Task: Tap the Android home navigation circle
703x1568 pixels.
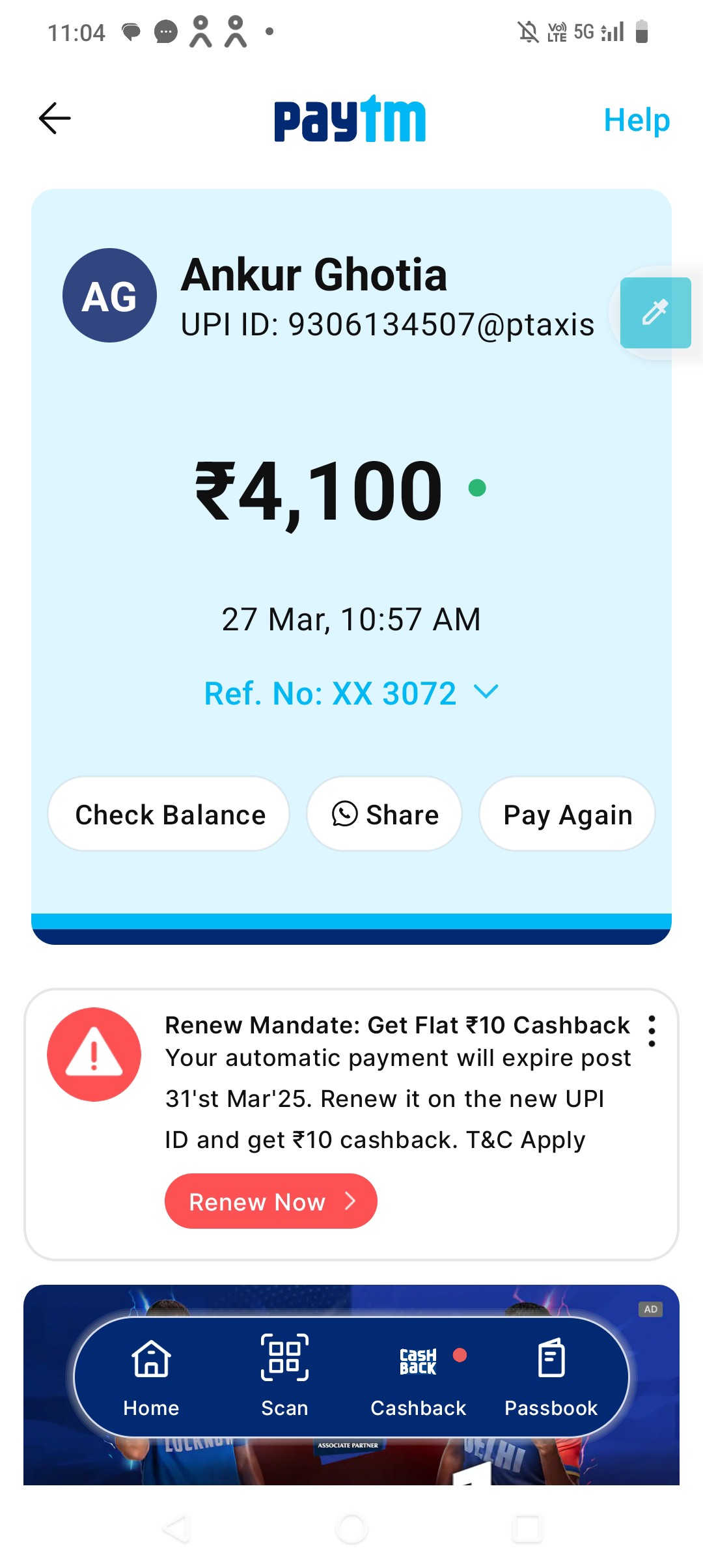Action: click(351, 1528)
